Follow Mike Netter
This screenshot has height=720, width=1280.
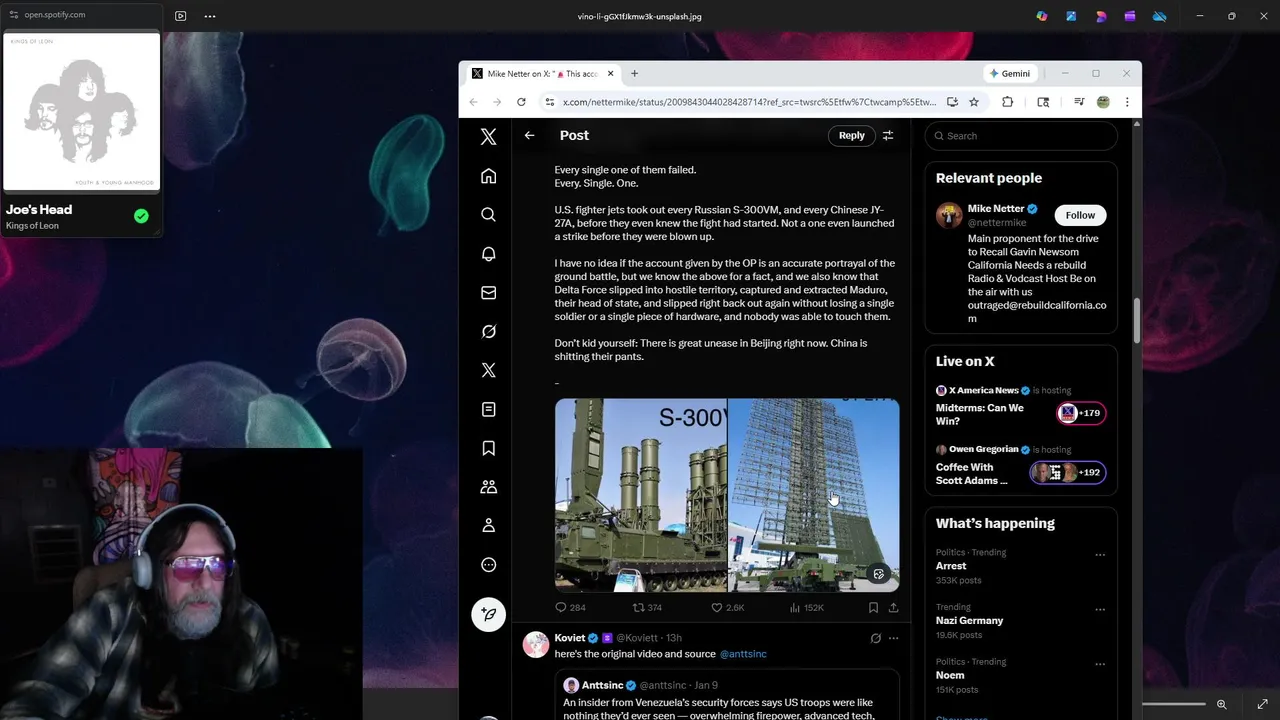click(1080, 214)
